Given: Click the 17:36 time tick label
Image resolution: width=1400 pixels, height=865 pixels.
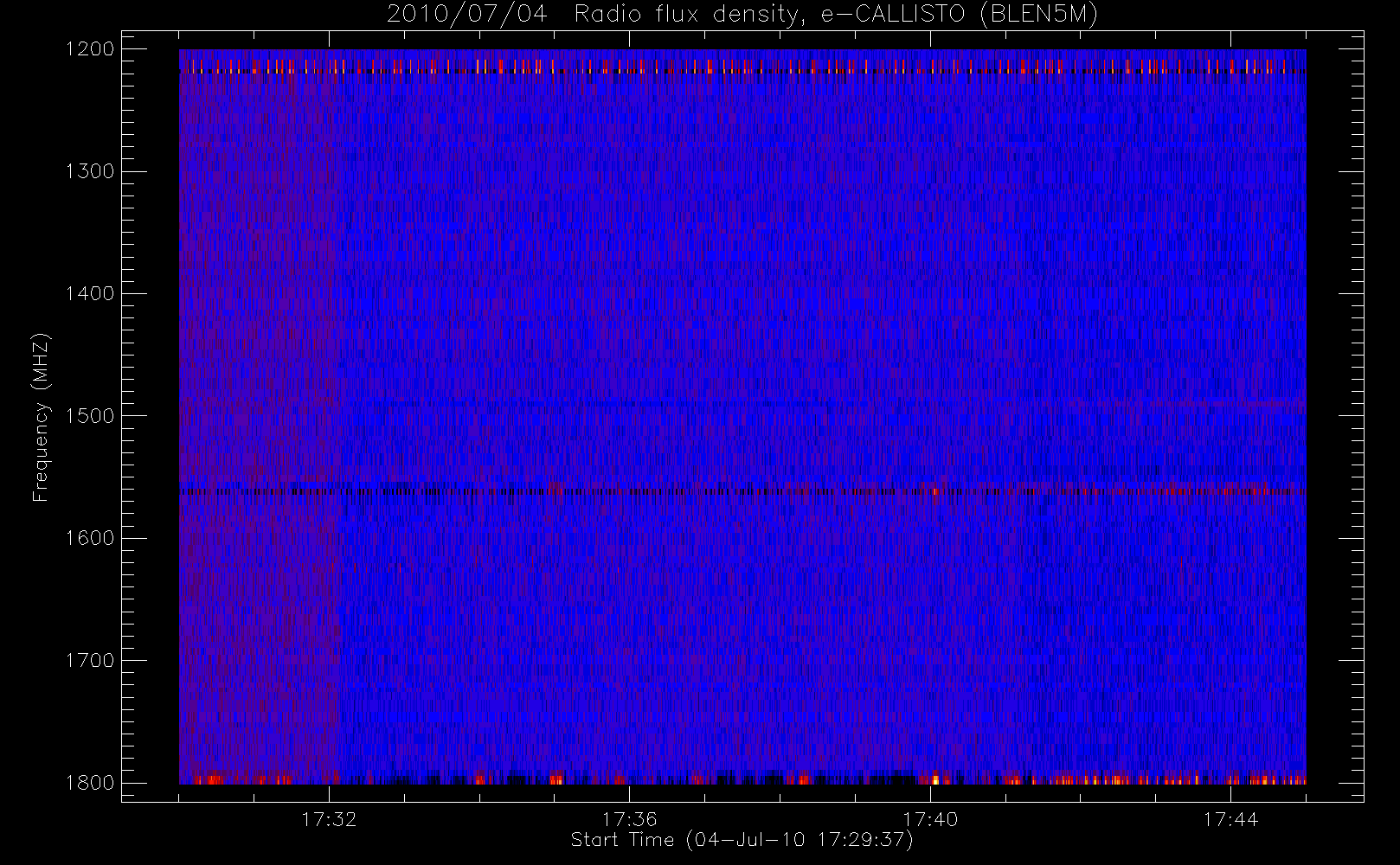Looking at the screenshot, I should click(630, 818).
